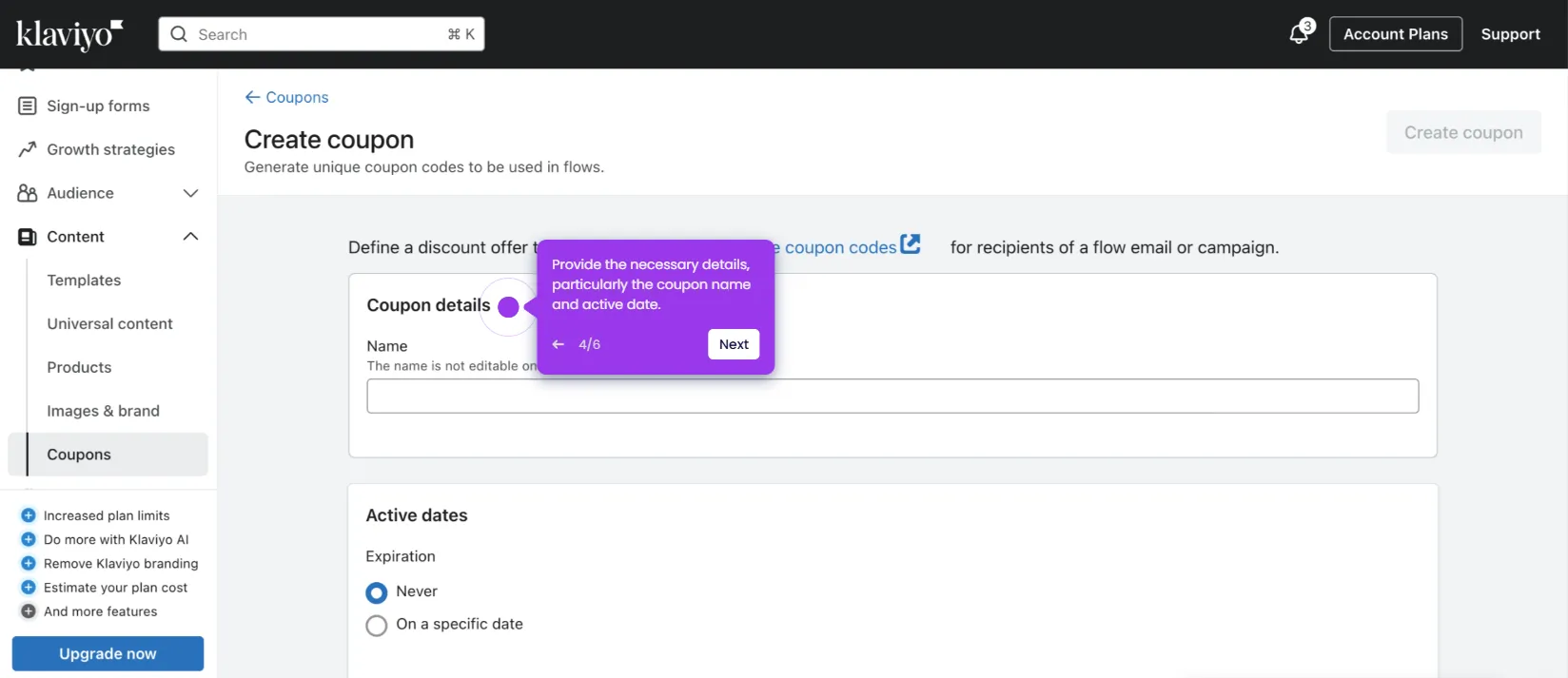Open the notifications bell

(1299, 34)
